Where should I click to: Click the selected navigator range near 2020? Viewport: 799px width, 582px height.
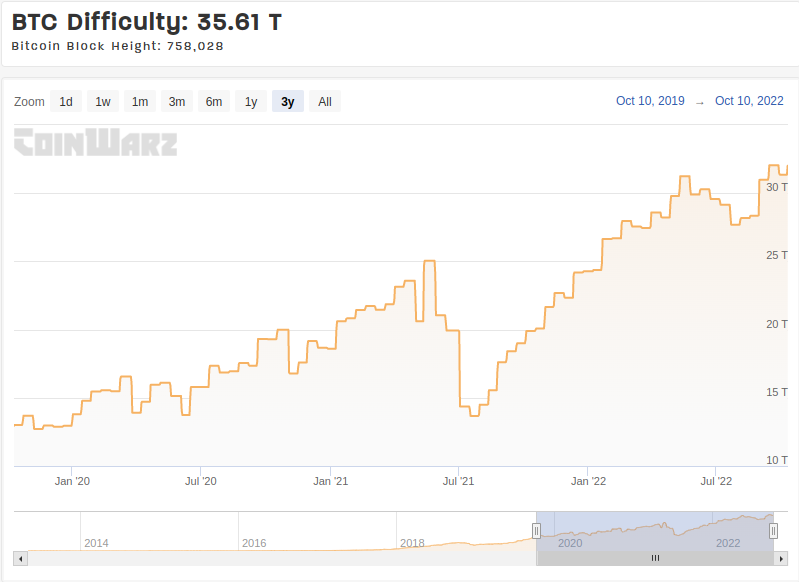(570, 543)
